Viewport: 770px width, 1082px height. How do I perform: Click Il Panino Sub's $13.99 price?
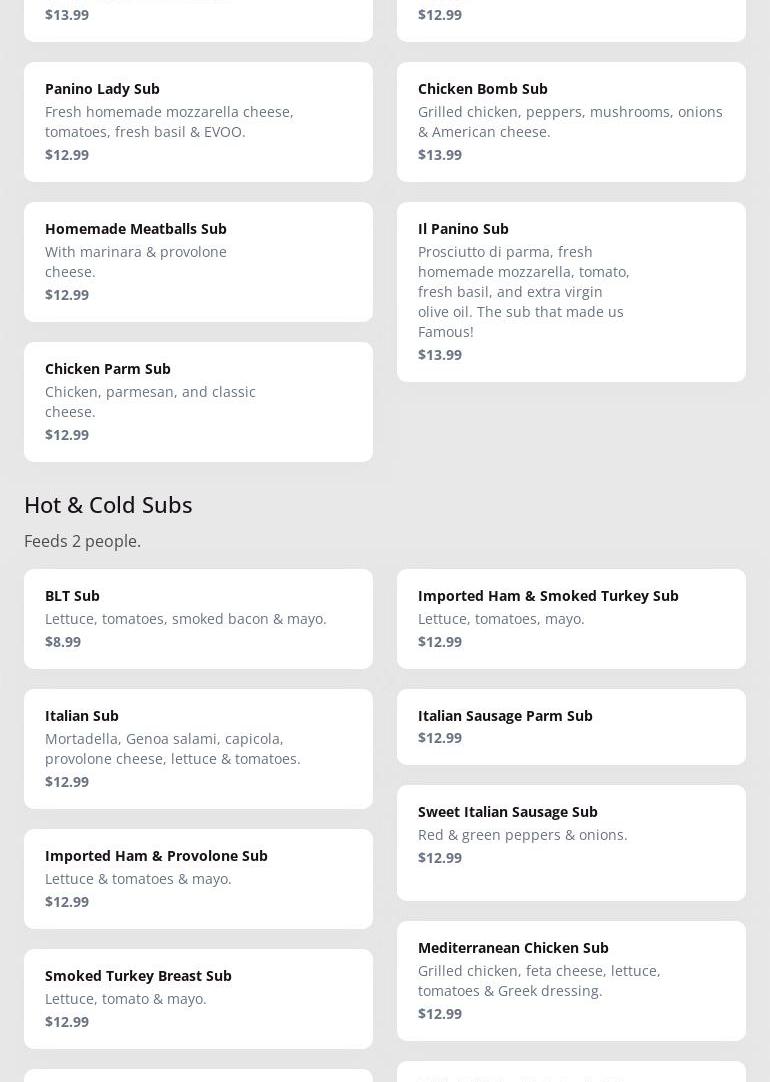(440, 354)
